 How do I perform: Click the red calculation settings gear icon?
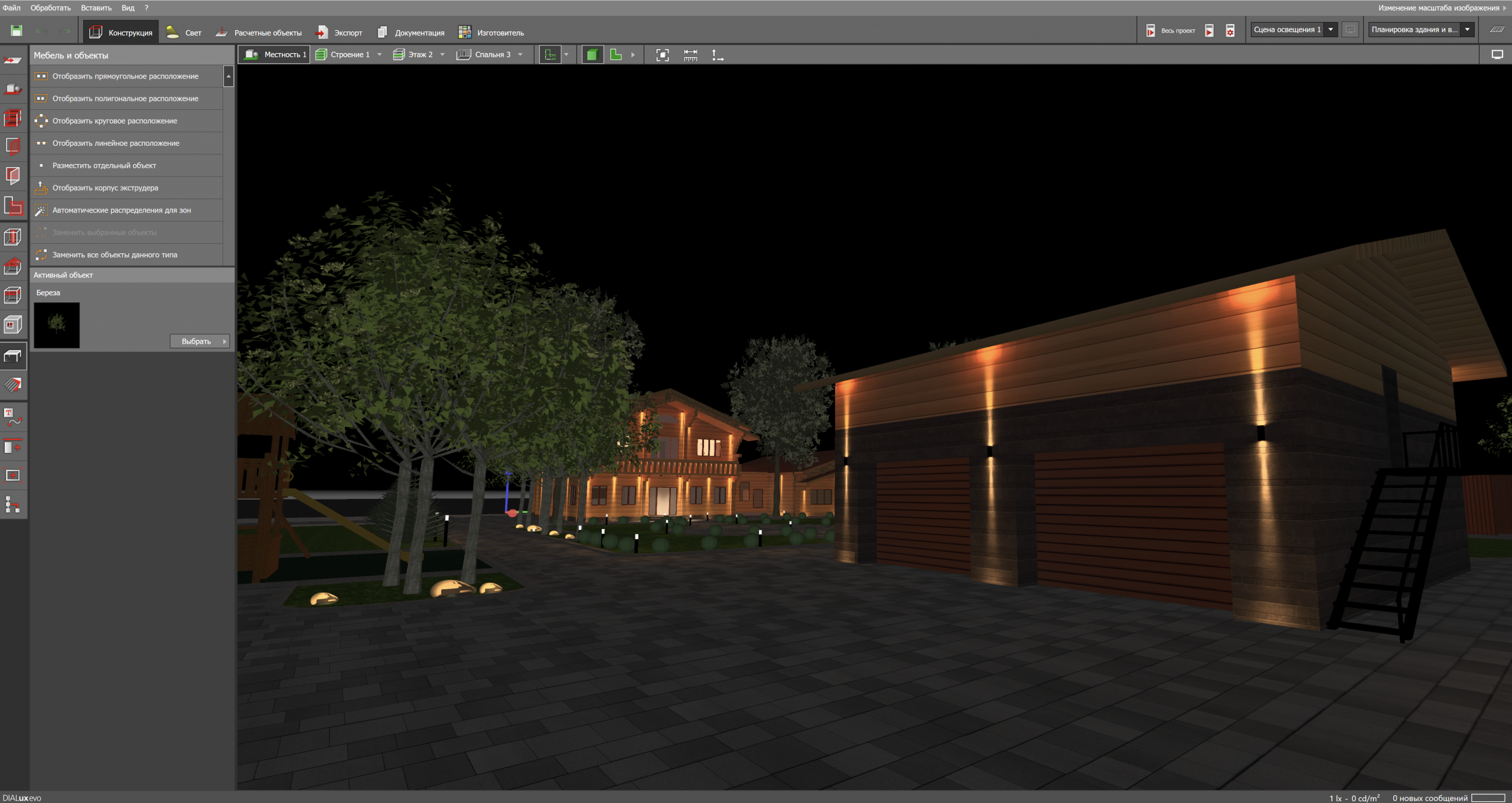(x=1230, y=31)
